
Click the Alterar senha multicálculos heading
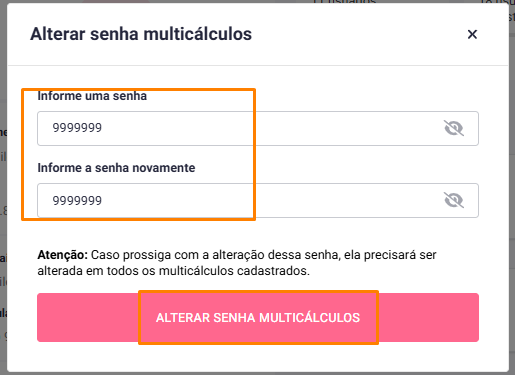pos(141,34)
